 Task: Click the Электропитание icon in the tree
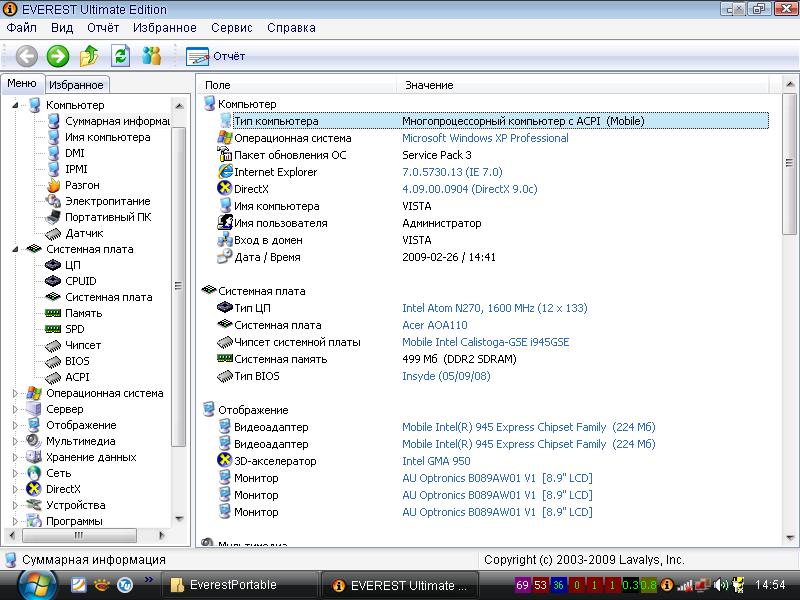[53, 201]
